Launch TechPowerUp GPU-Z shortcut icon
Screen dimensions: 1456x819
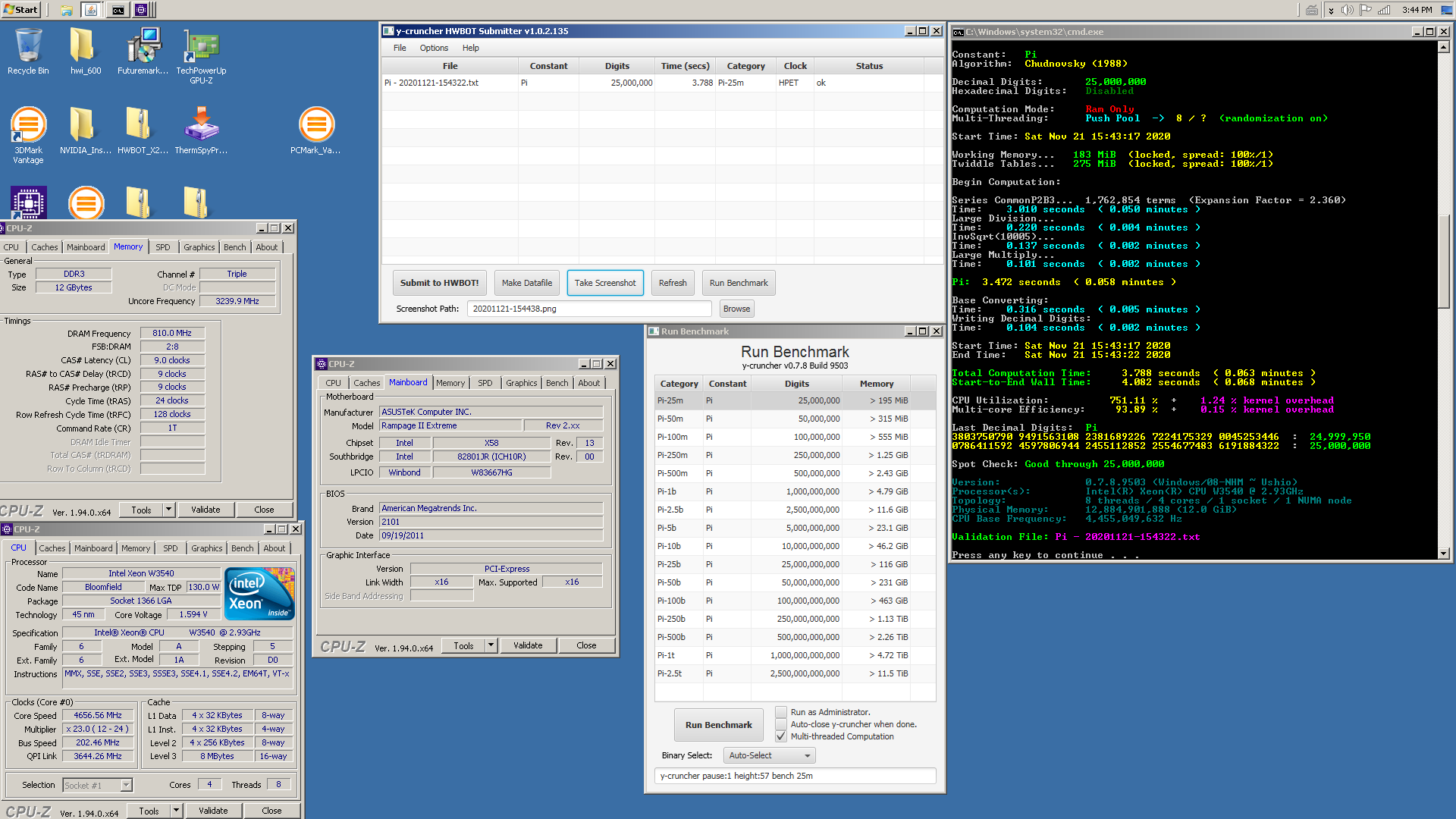coord(201,55)
